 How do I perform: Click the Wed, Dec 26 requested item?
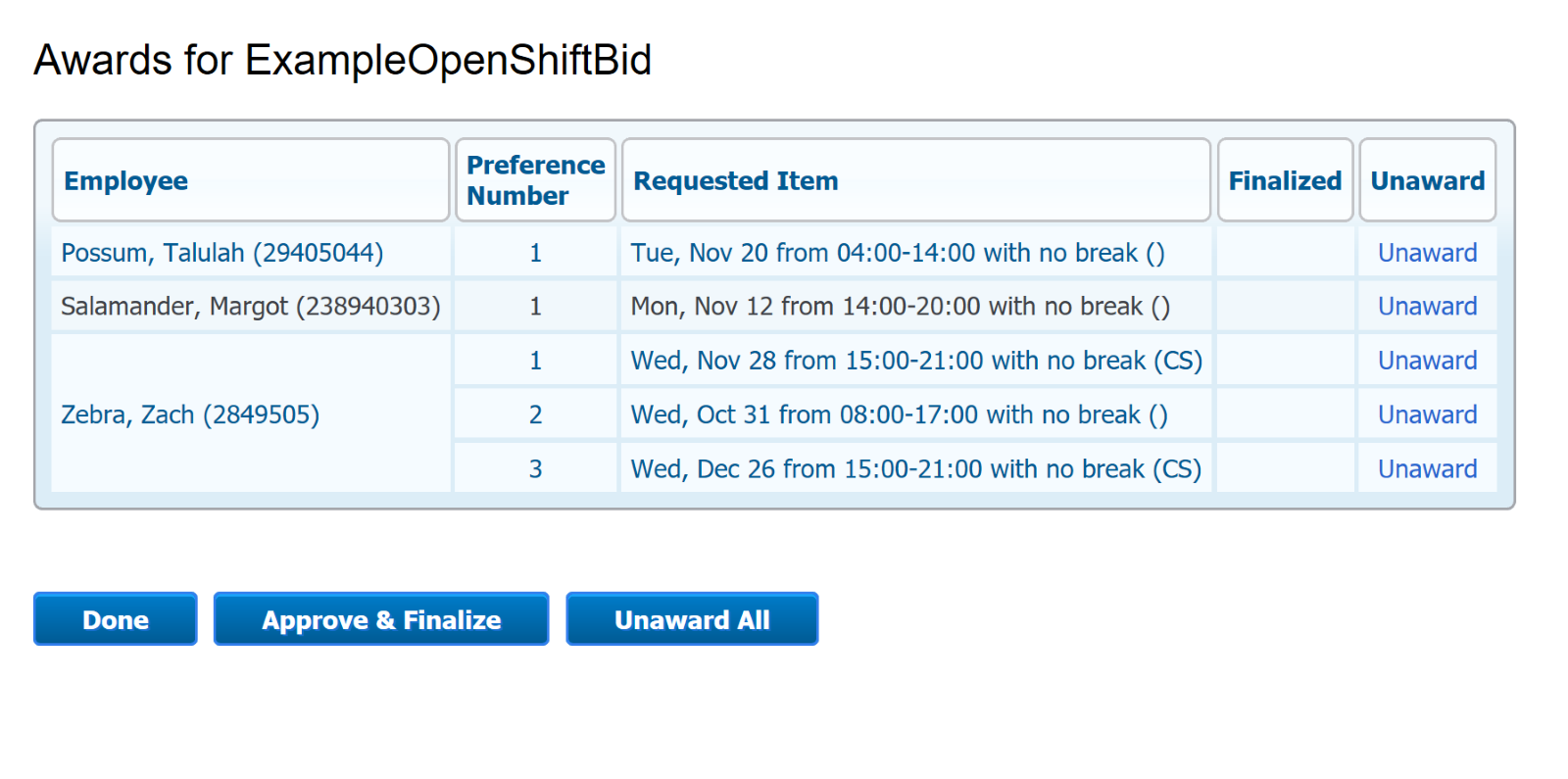point(915,469)
